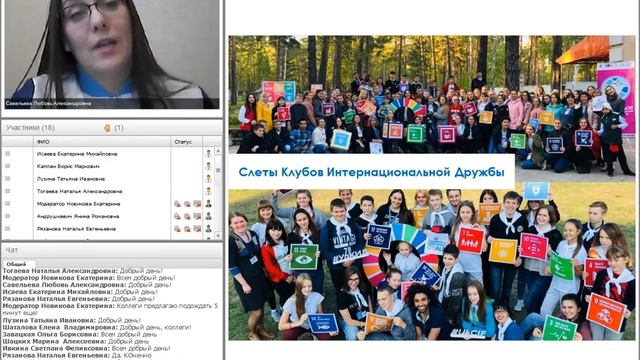Click the presenter webcam video of Савельева Любовь Александровна

pos(112,54)
